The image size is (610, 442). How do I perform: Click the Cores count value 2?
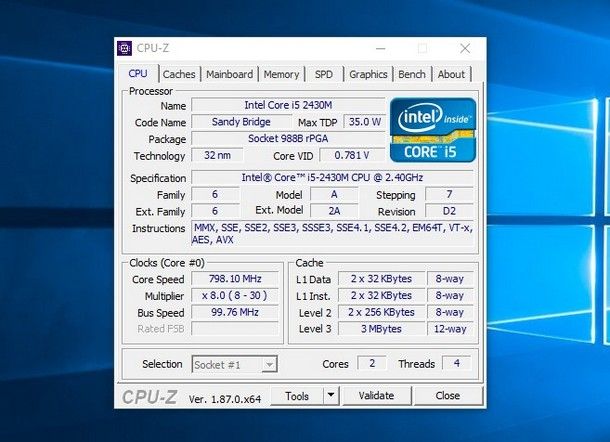tap(372, 363)
